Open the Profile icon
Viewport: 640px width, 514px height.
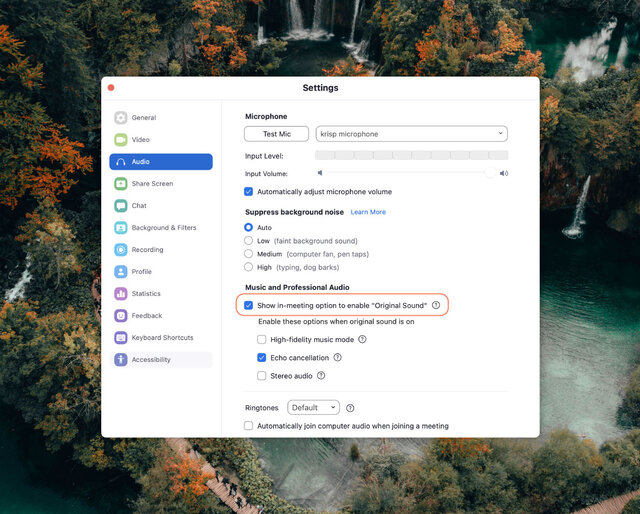point(120,271)
